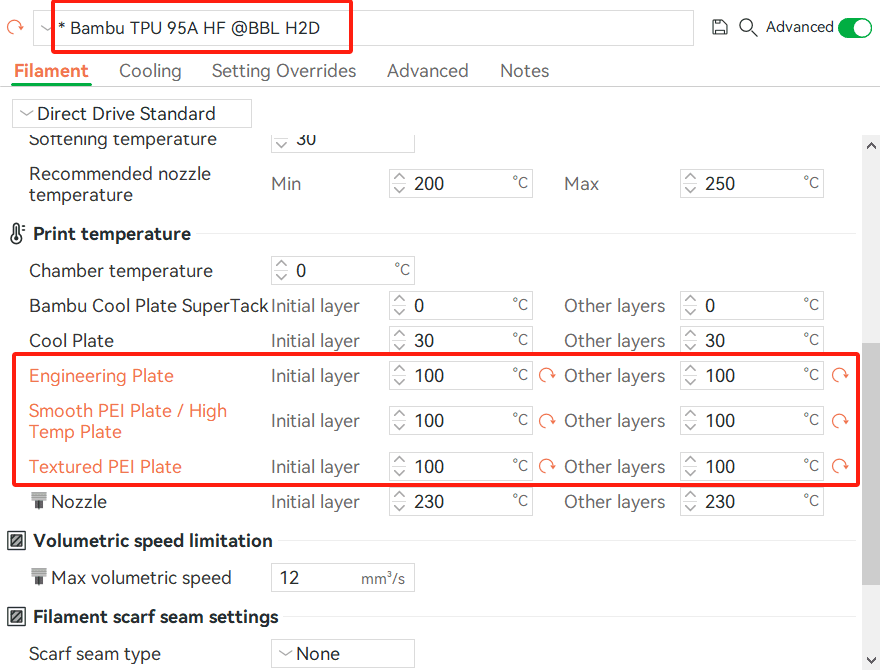This screenshot has height=670, width=880.
Task: Increase Cool Plate initial layer stepper
Action: pos(399,333)
